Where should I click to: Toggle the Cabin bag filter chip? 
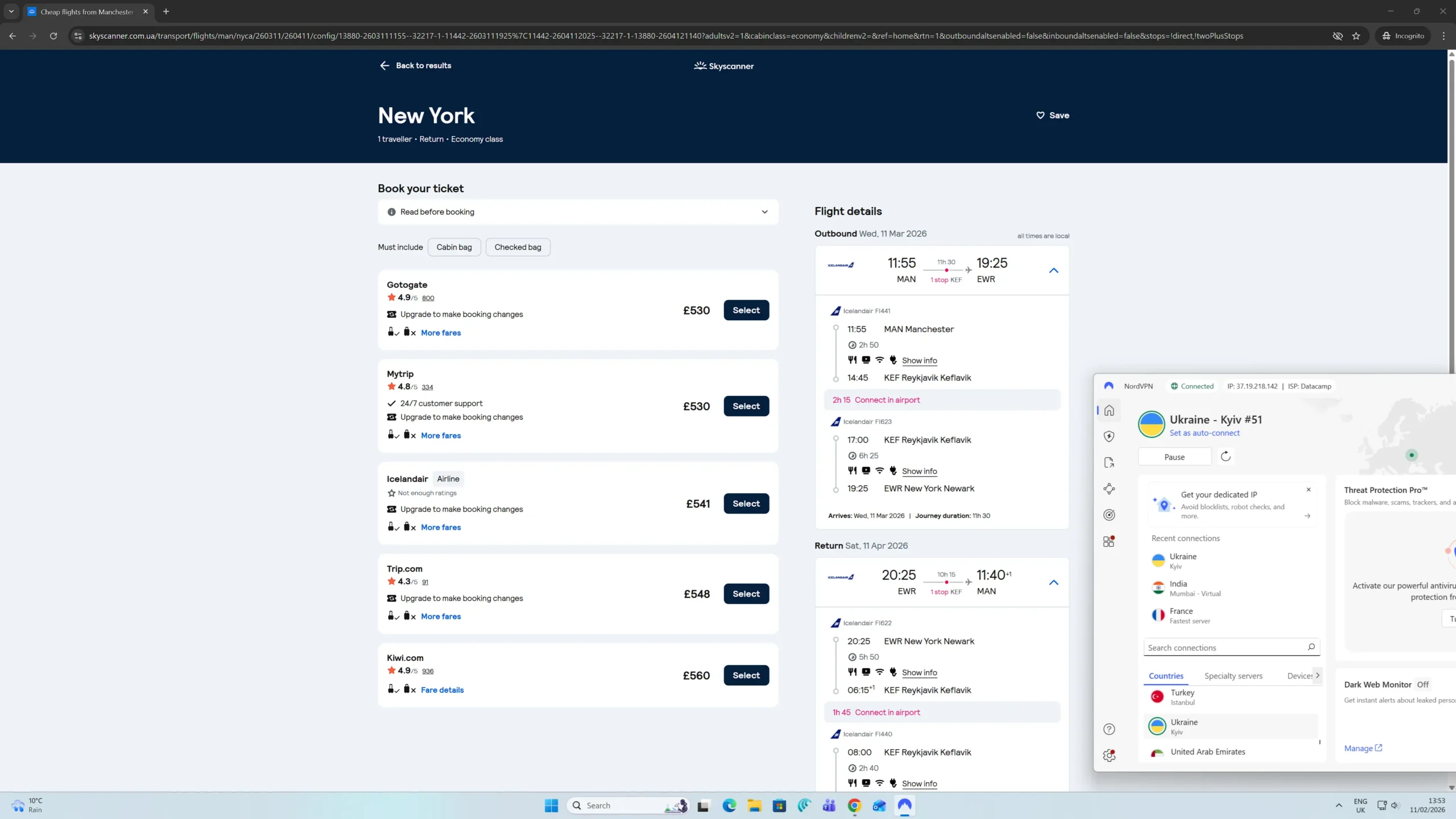pos(454,247)
